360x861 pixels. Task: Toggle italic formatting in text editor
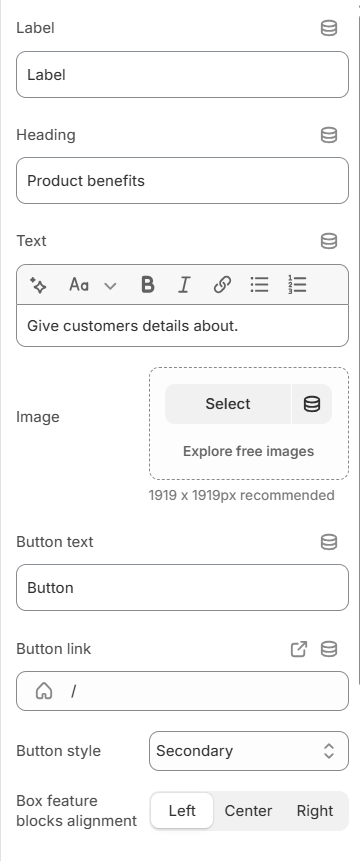click(x=184, y=285)
